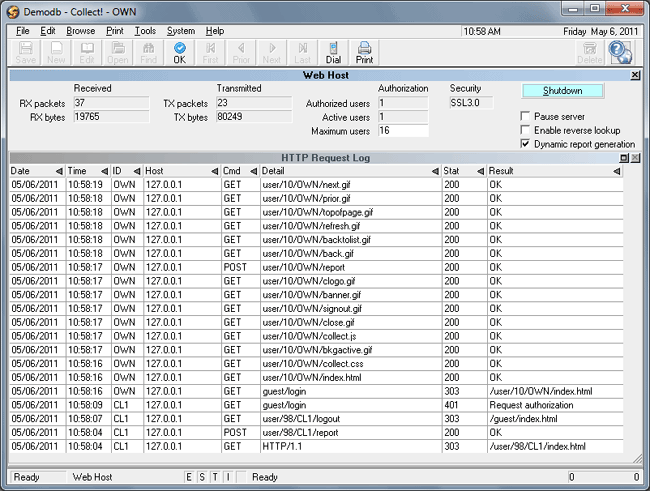Screen dimensions: 650x491
Task: Sort by the Detail column arrow
Action: (435, 171)
